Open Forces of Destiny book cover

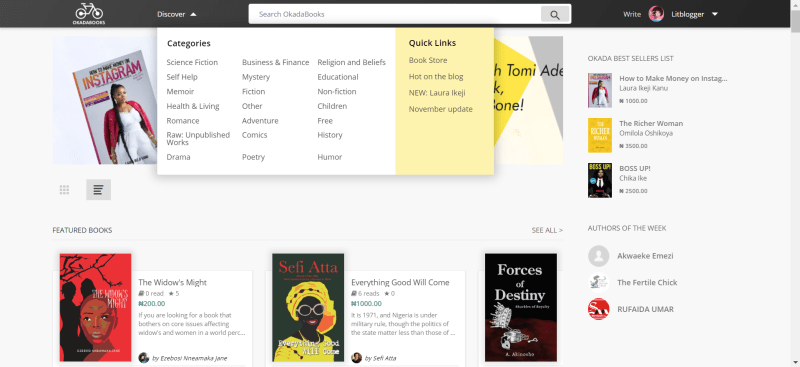click(x=521, y=307)
